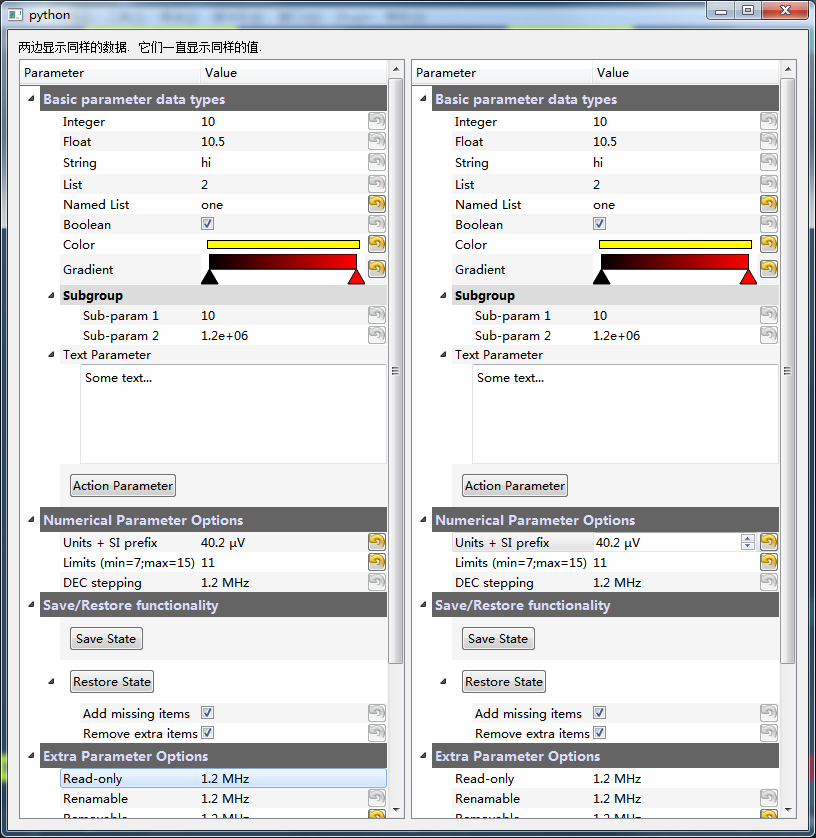Click Restore State in left panel

(112, 682)
